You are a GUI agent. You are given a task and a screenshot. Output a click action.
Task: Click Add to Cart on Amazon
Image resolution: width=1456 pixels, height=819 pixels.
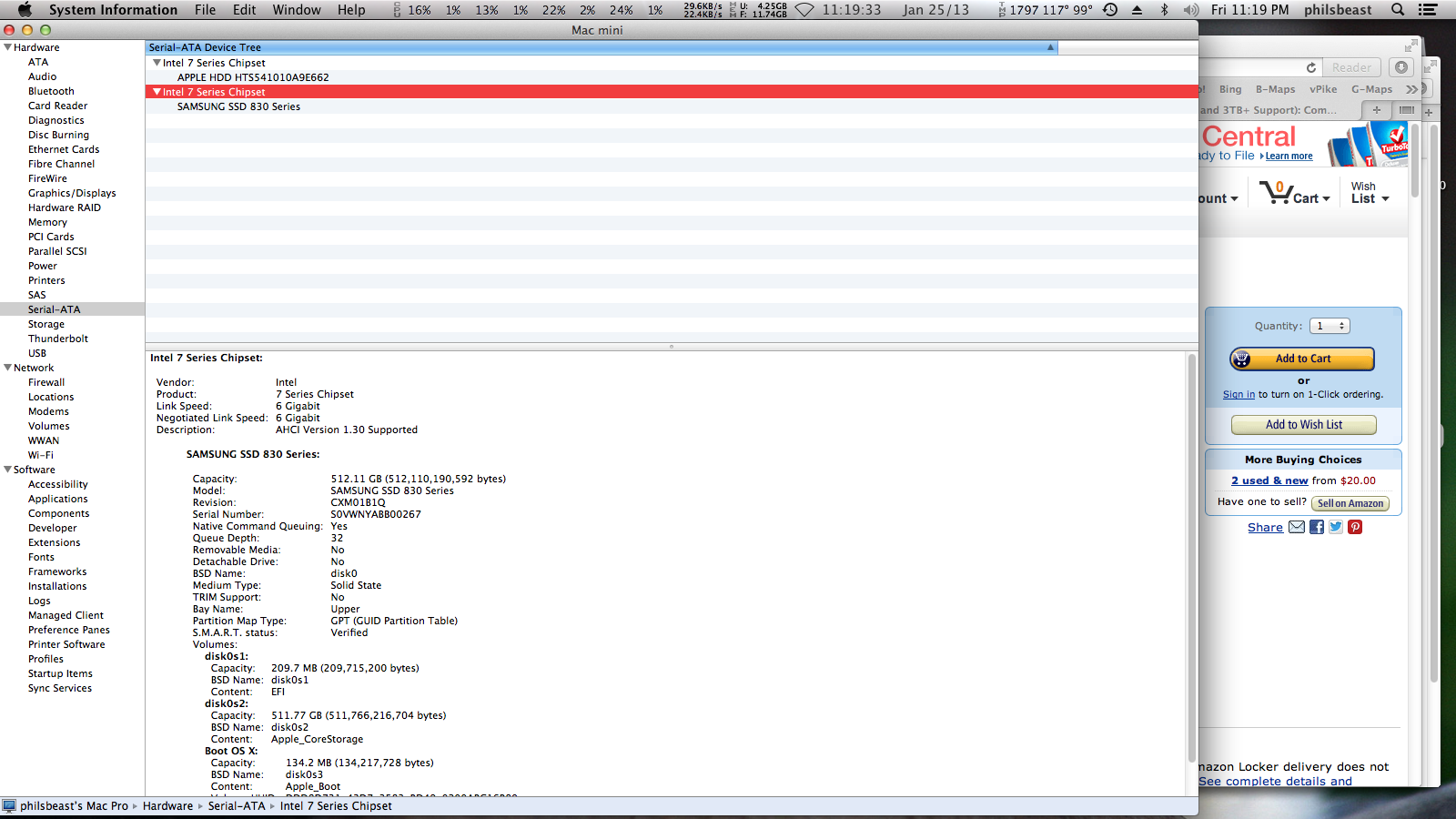[1302, 359]
